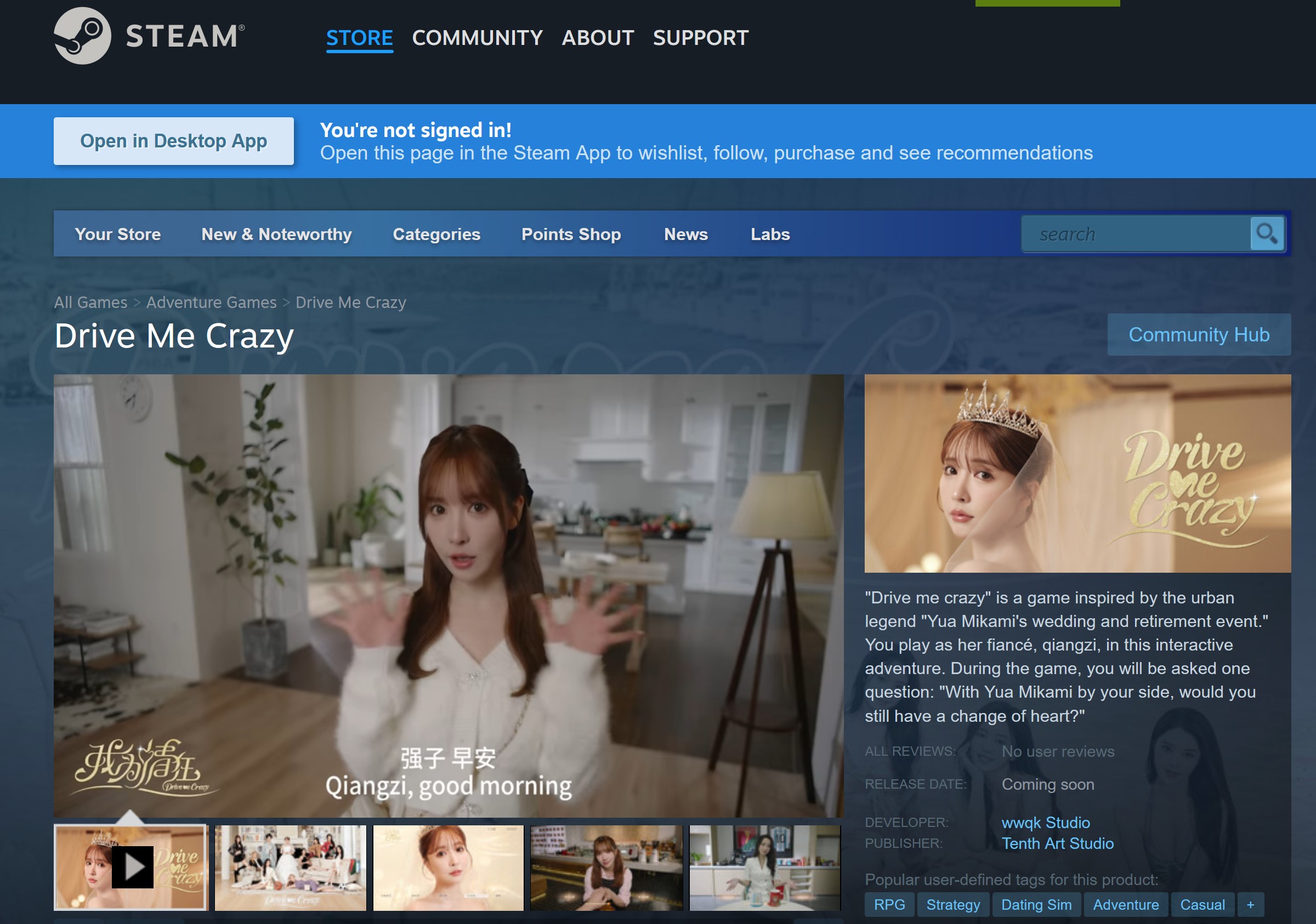Open Categories dropdown tab
This screenshot has height=924, width=1316.
(436, 235)
